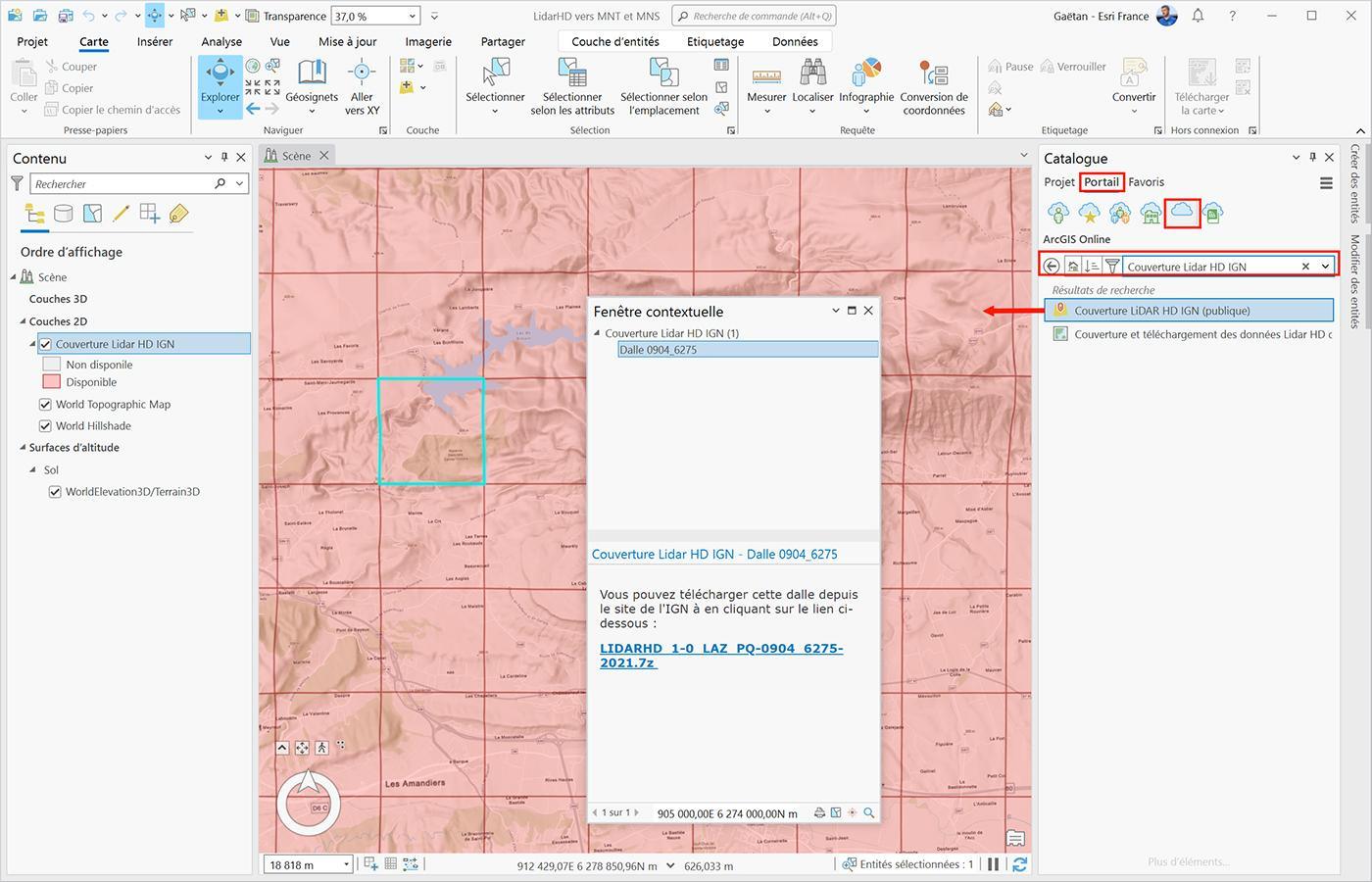Open the Etiquetage contextual tab
The width and height of the screenshot is (1372, 882).
(715, 41)
